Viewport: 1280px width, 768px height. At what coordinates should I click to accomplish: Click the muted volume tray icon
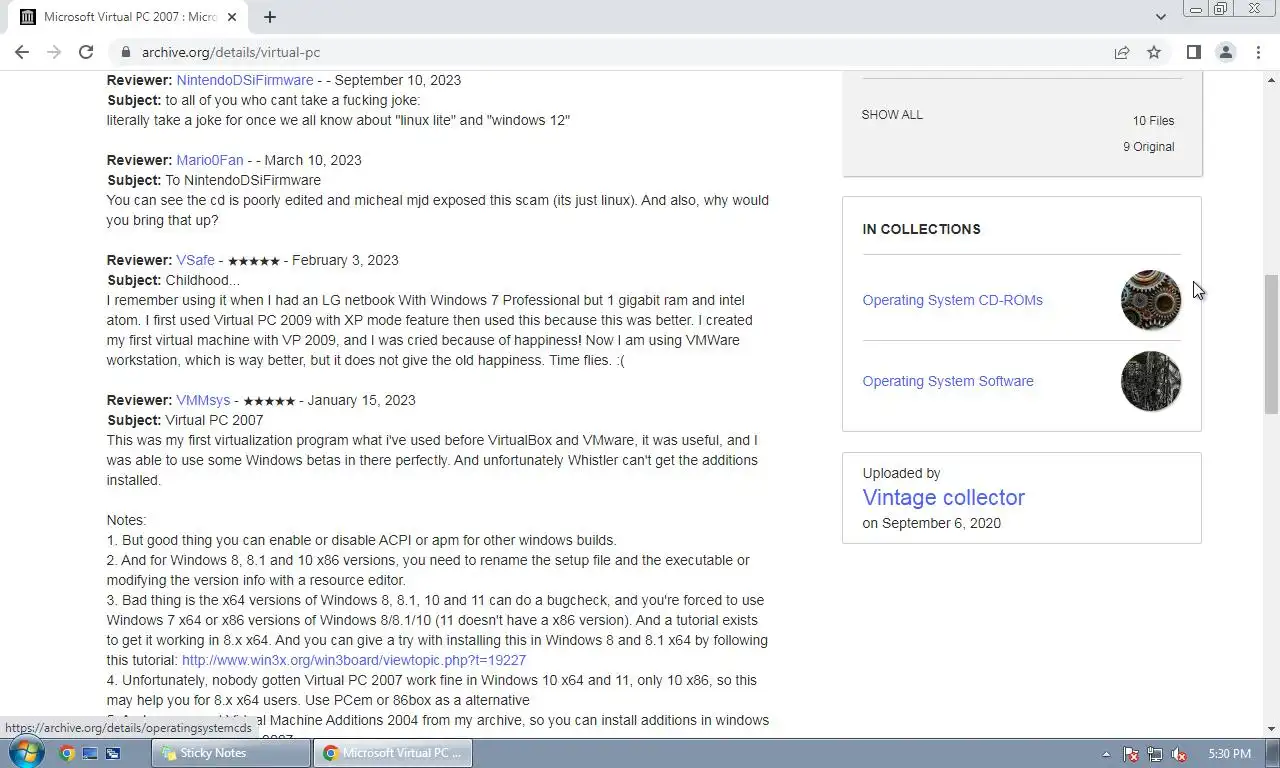coord(1179,754)
